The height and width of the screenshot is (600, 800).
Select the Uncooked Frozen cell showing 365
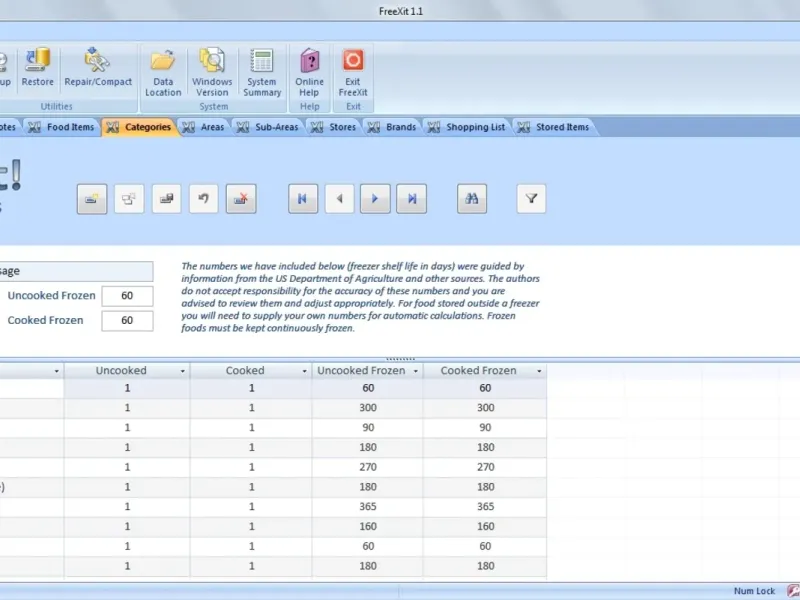367,507
